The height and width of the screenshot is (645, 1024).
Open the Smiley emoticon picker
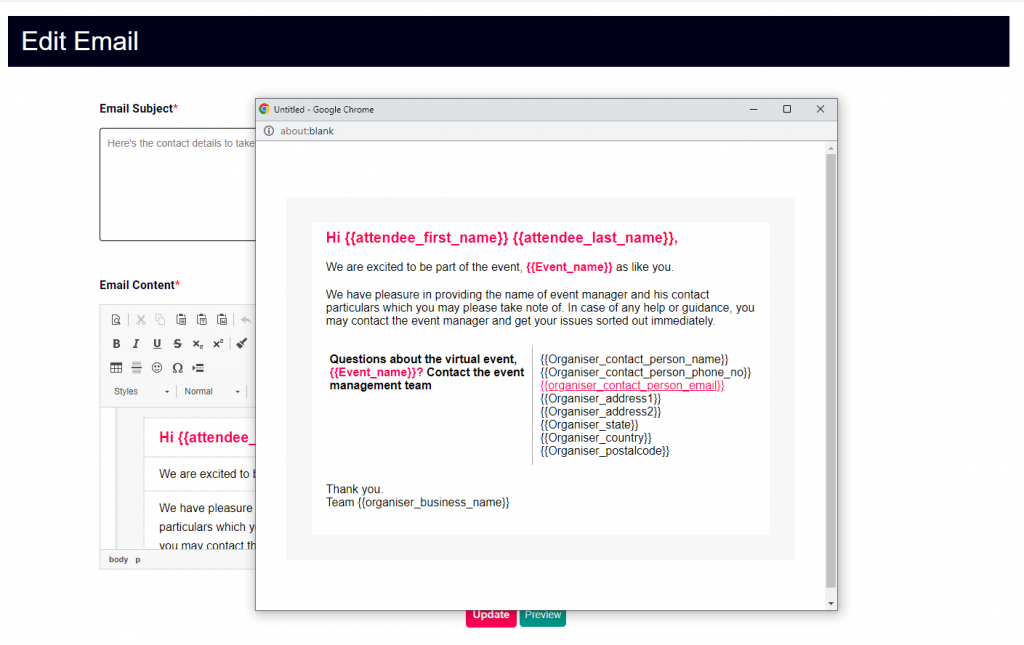(x=157, y=368)
